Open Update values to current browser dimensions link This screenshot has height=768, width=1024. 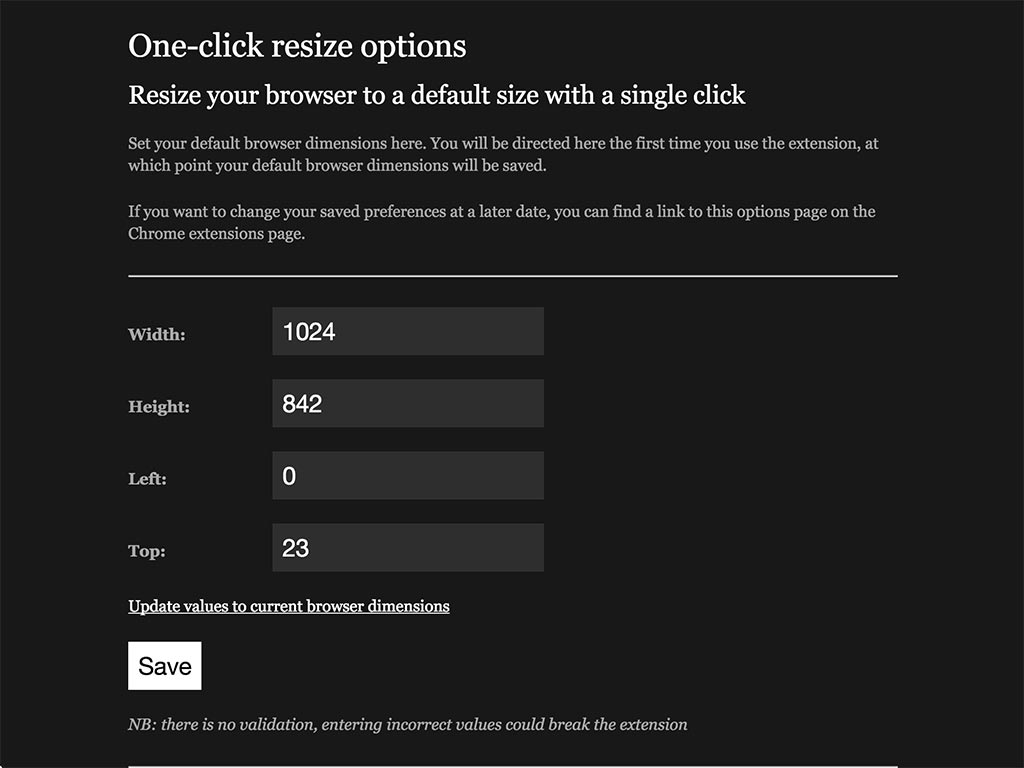[x=288, y=606]
